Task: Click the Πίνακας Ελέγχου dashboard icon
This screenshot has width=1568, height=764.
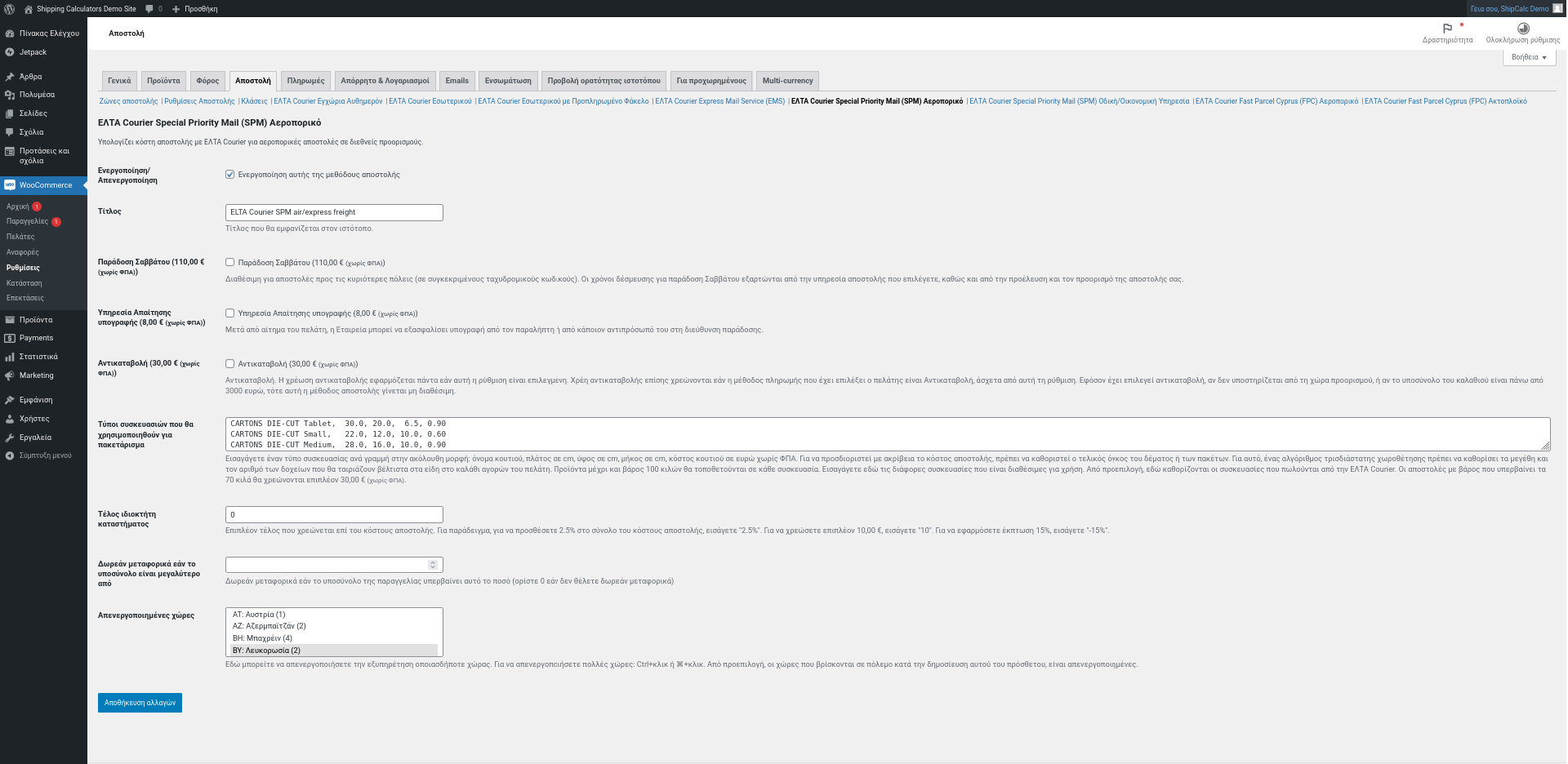Action: click(x=10, y=33)
